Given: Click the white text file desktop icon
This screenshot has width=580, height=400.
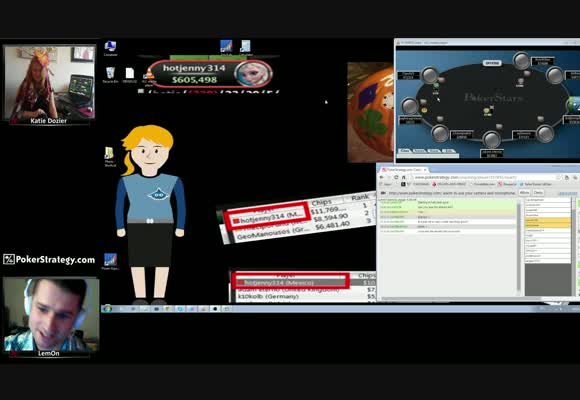Looking at the screenshot, I should 130,75.
